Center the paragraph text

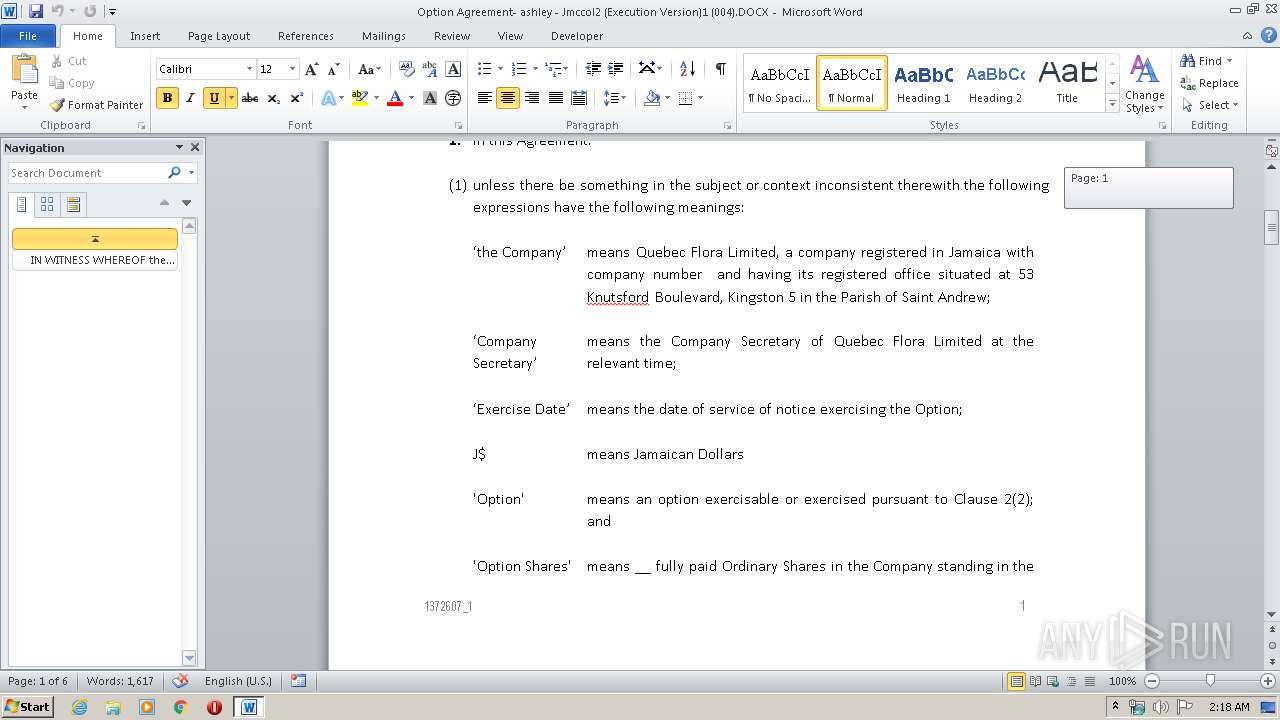click(508, 98)
